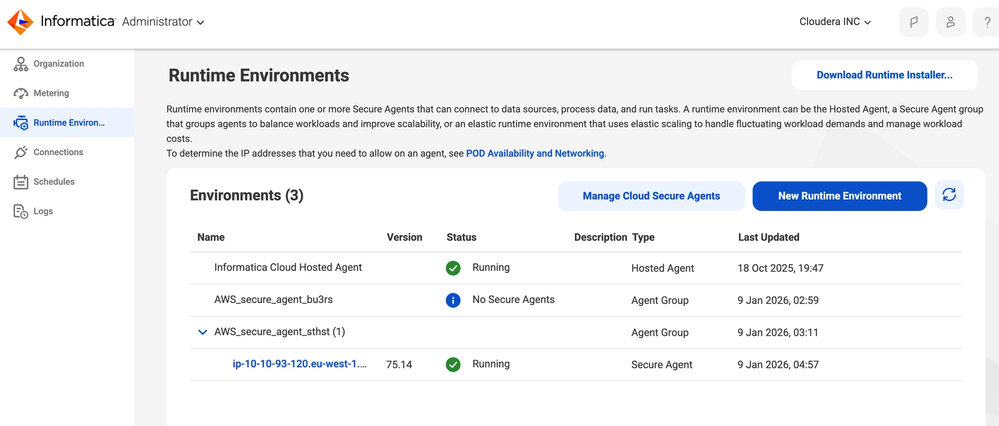The image size is (999, 426).
Task: Open the flag notifications icon
Action: point(914,22)
